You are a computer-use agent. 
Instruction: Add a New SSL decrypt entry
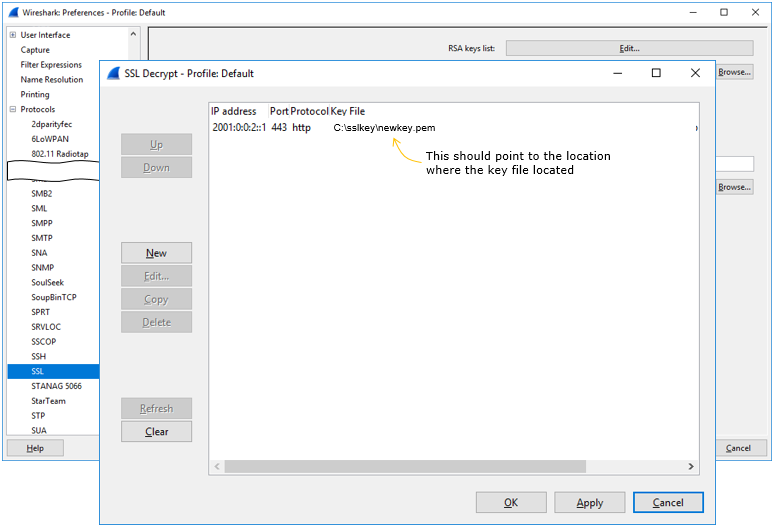coord(156,253)
